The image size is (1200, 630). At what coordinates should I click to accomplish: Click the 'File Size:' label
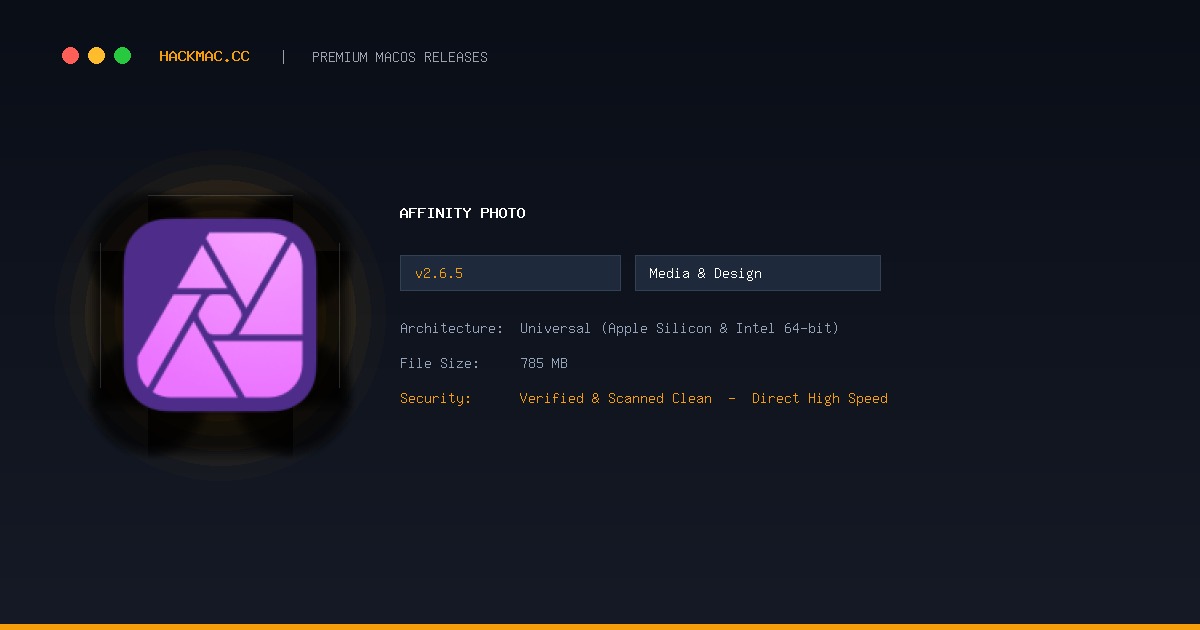pos(440,363)
